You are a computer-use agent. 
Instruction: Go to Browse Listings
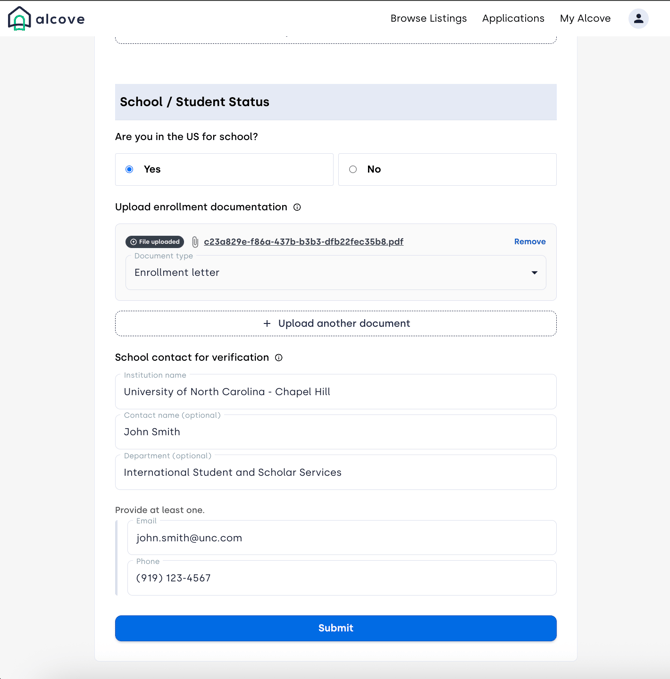[x=428, y=19]
